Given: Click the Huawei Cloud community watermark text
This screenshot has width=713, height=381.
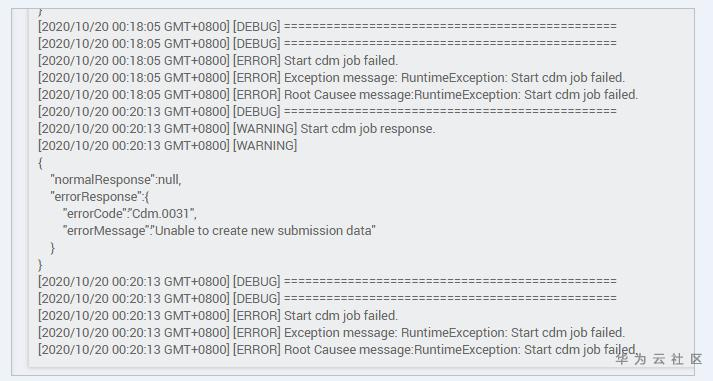Looking at the screenshot, I should 659,359.
